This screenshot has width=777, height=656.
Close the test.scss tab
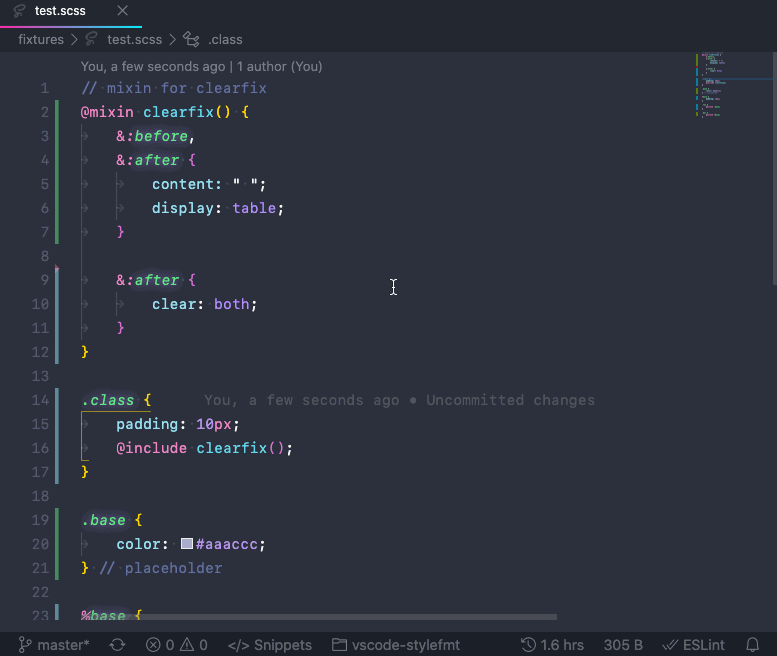coord(122,10)
